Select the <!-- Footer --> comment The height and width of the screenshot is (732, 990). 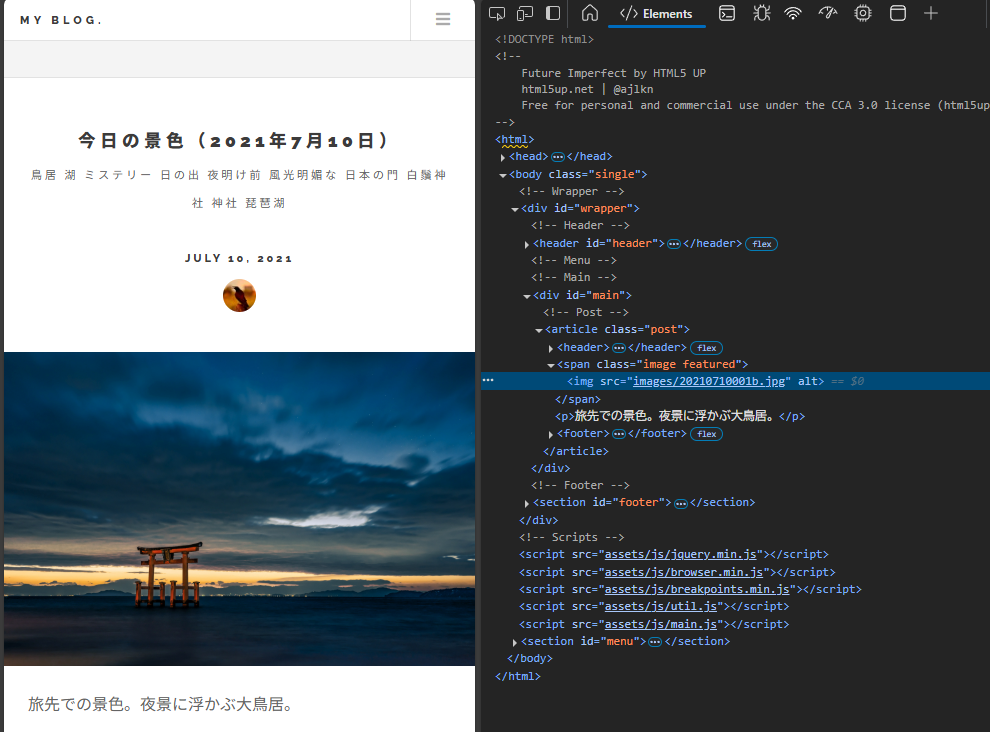tap(580, 485)
